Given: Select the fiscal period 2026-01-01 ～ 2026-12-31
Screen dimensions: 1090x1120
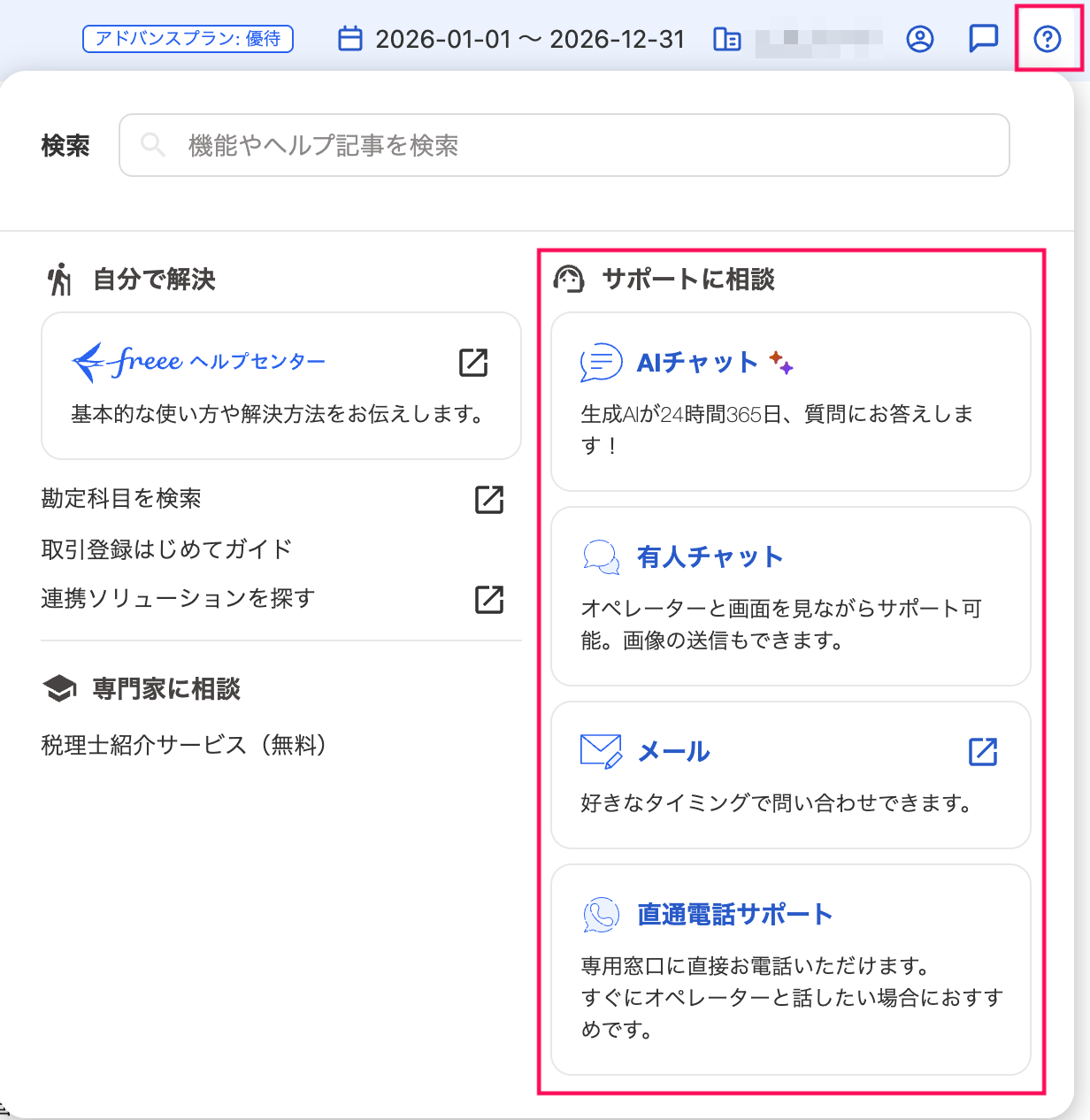Looking at the screenshot, I should tap(530, 39).
